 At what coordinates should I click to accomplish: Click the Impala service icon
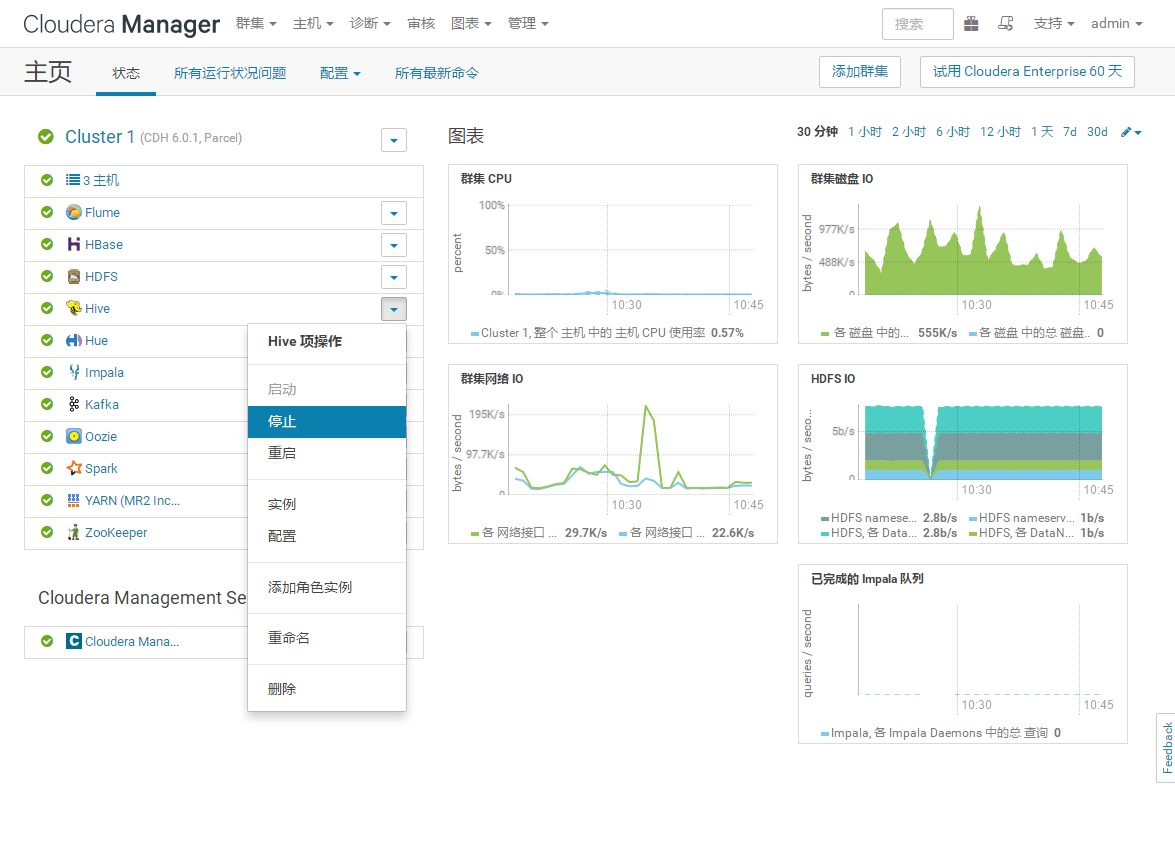coord(73,372)
